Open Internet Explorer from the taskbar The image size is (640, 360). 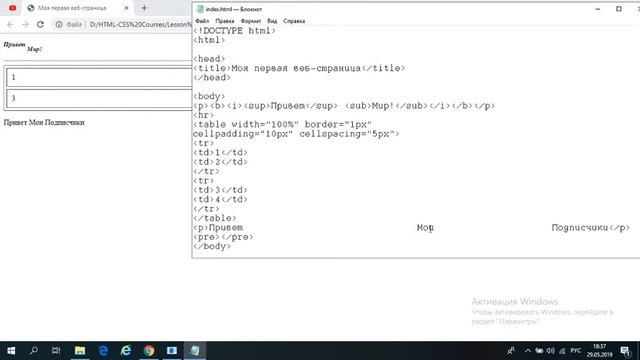126,351
